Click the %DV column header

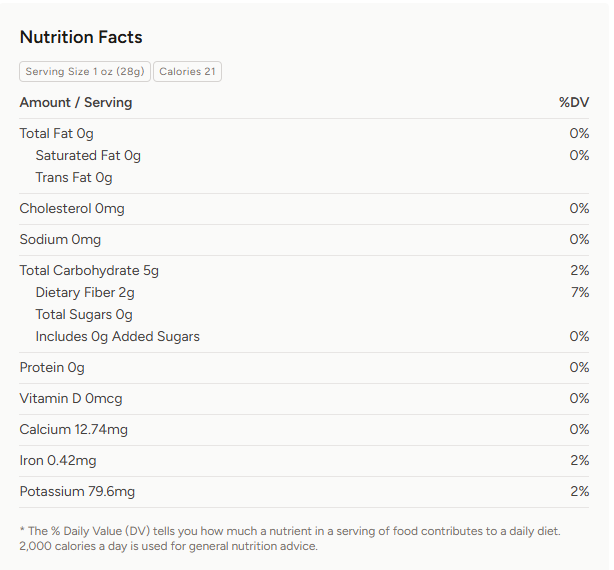574,102
